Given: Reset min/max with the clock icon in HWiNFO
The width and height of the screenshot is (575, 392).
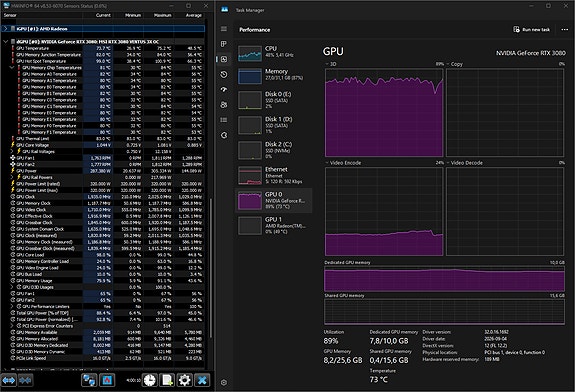Looking at the screenshot, I should click(x=150, y=380).
